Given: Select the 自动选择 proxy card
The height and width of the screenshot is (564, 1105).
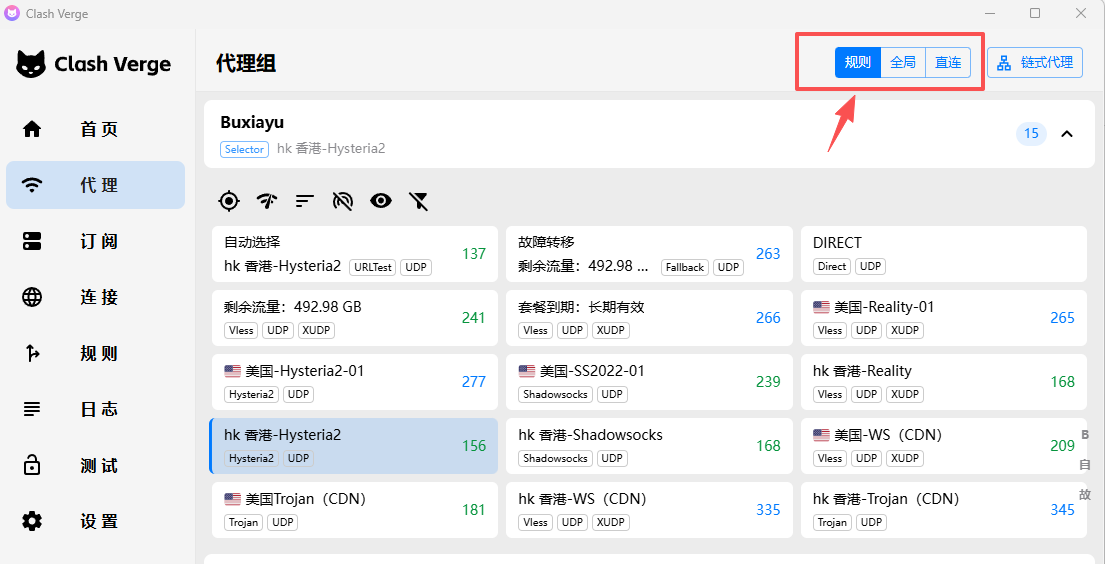Looking at the screenshot, I should coord(354,254).
